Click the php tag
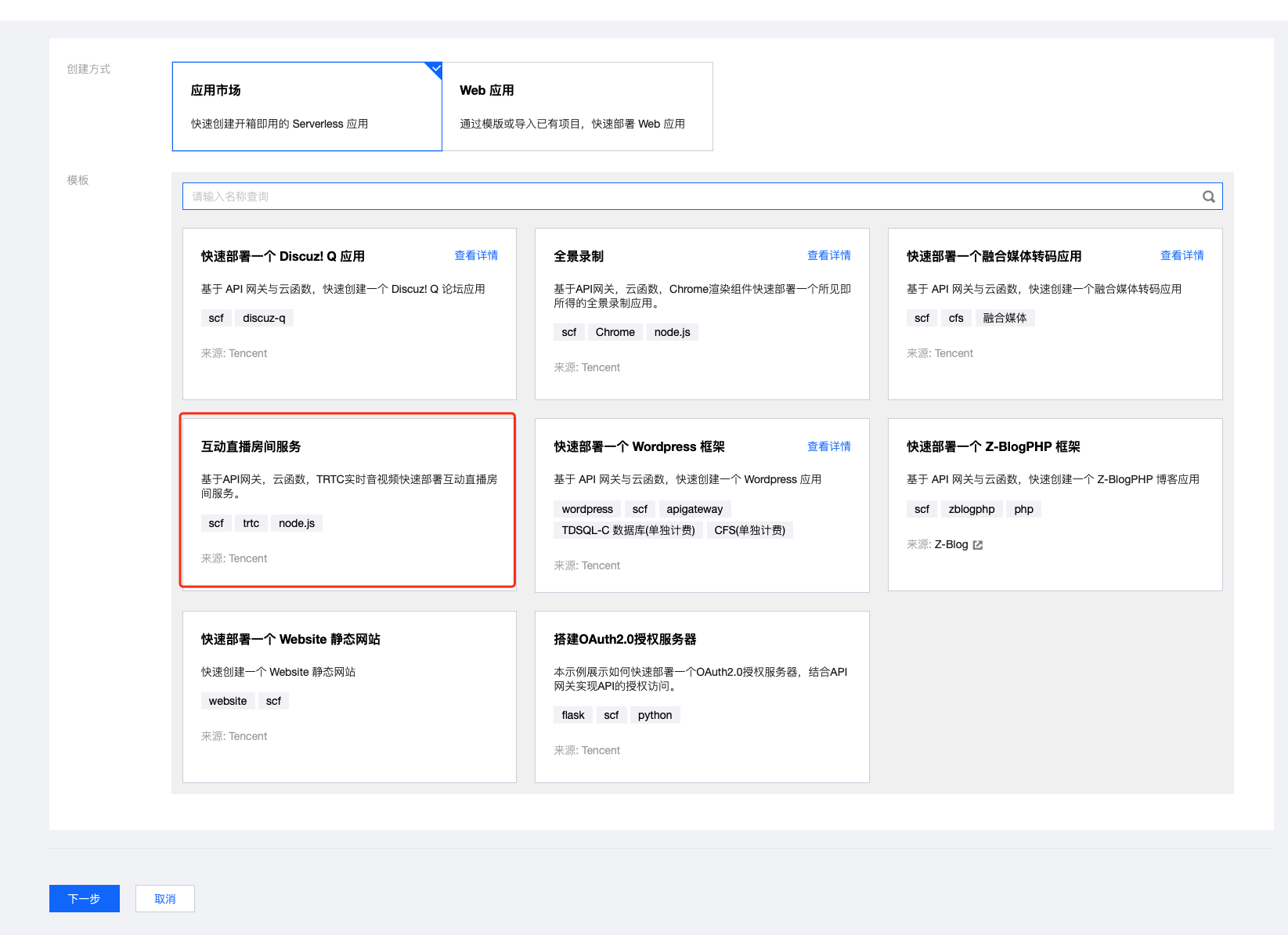The height and width of the screenshot is (935, 1288). 1023,509
